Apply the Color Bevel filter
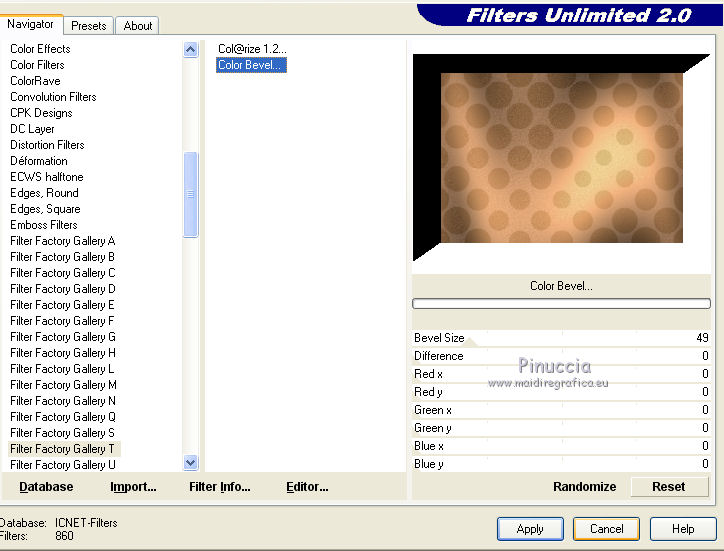Screen dimensions: 724x551 (x=530, y=529)
